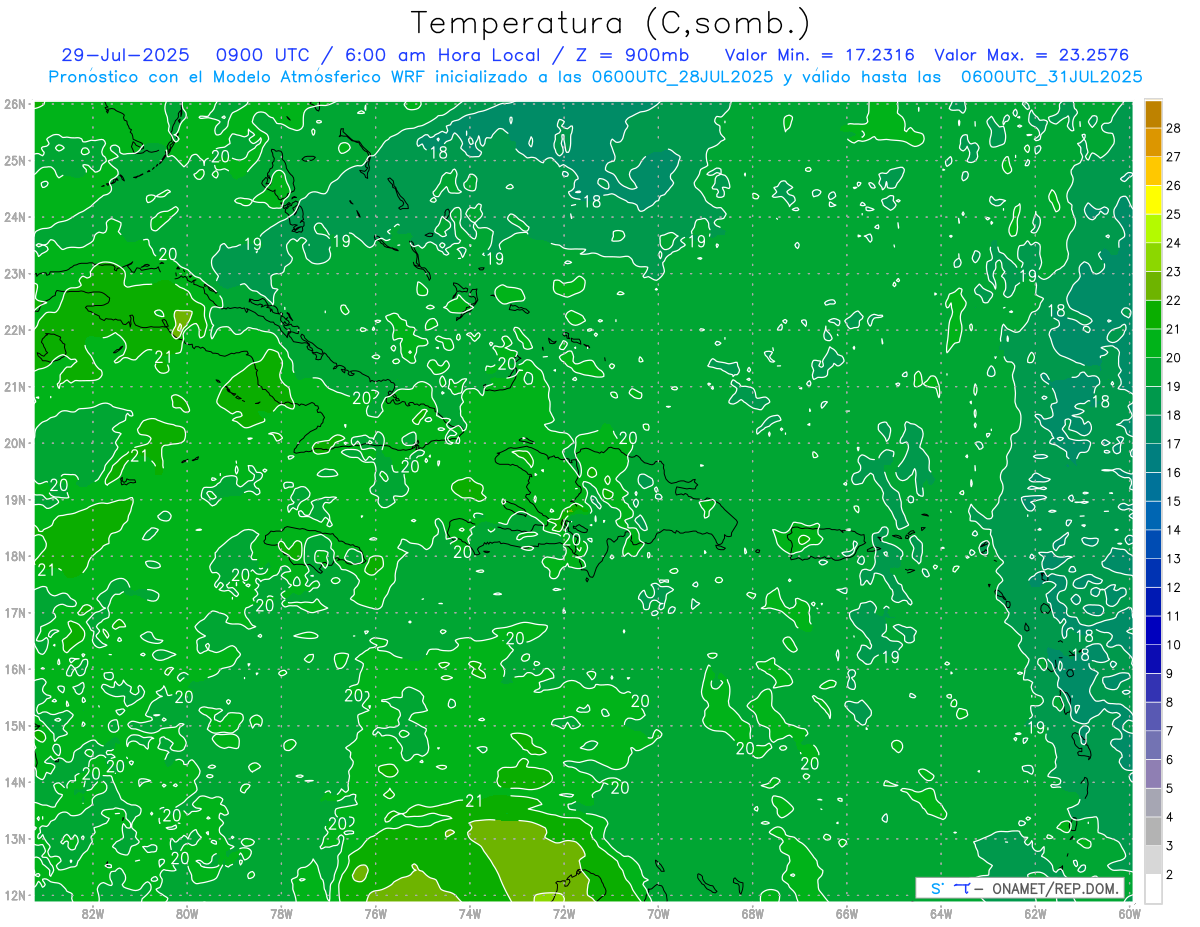Click the color scale label '21'
The image size is (1200, 927).
pyautogui.click(x=1173, y=329)
